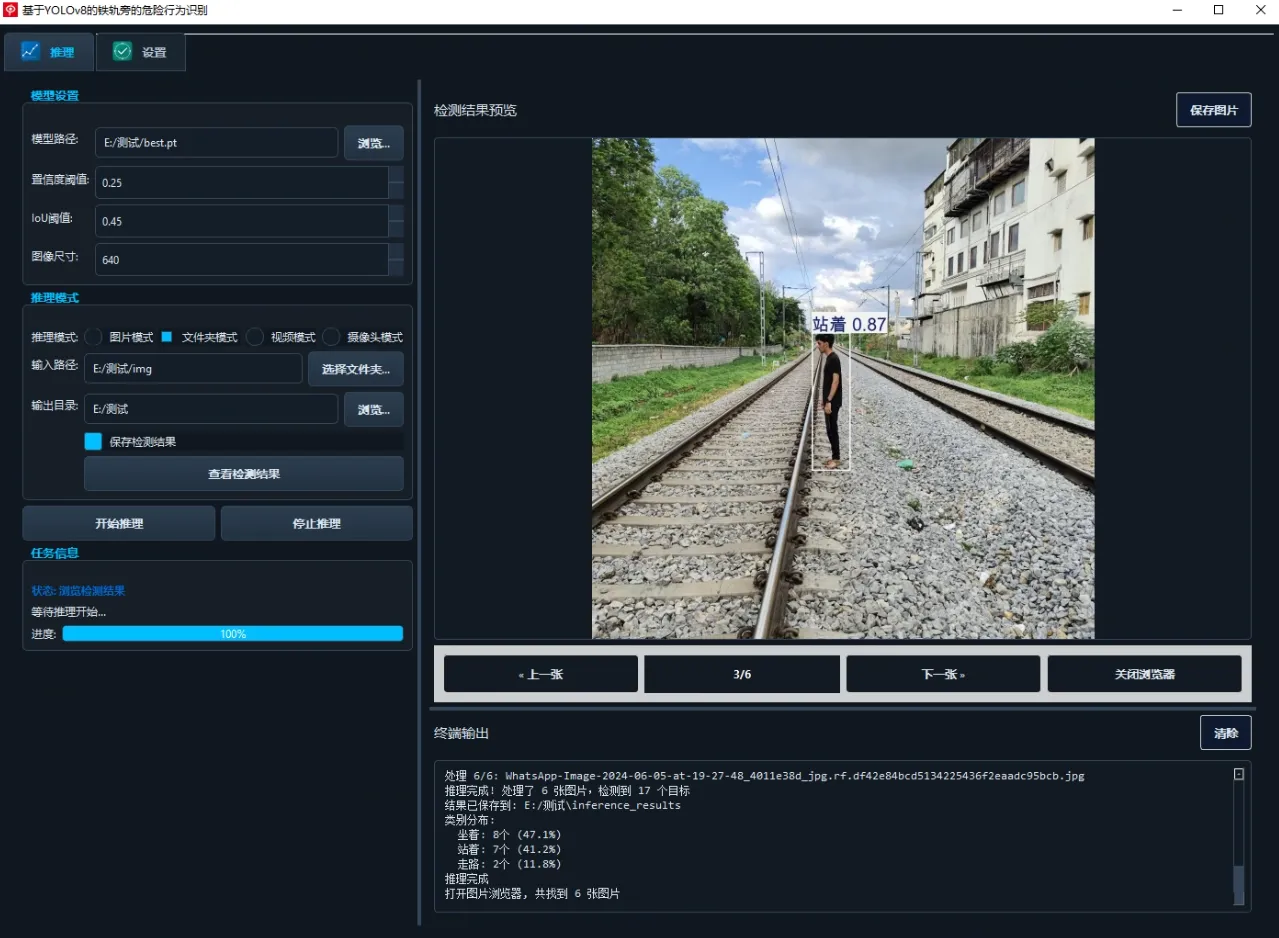The height and width of the screenshot is (938, 1279).
Task: Click the up arrow of 置信度阈值 spinner
Action: tap(396, 175)
